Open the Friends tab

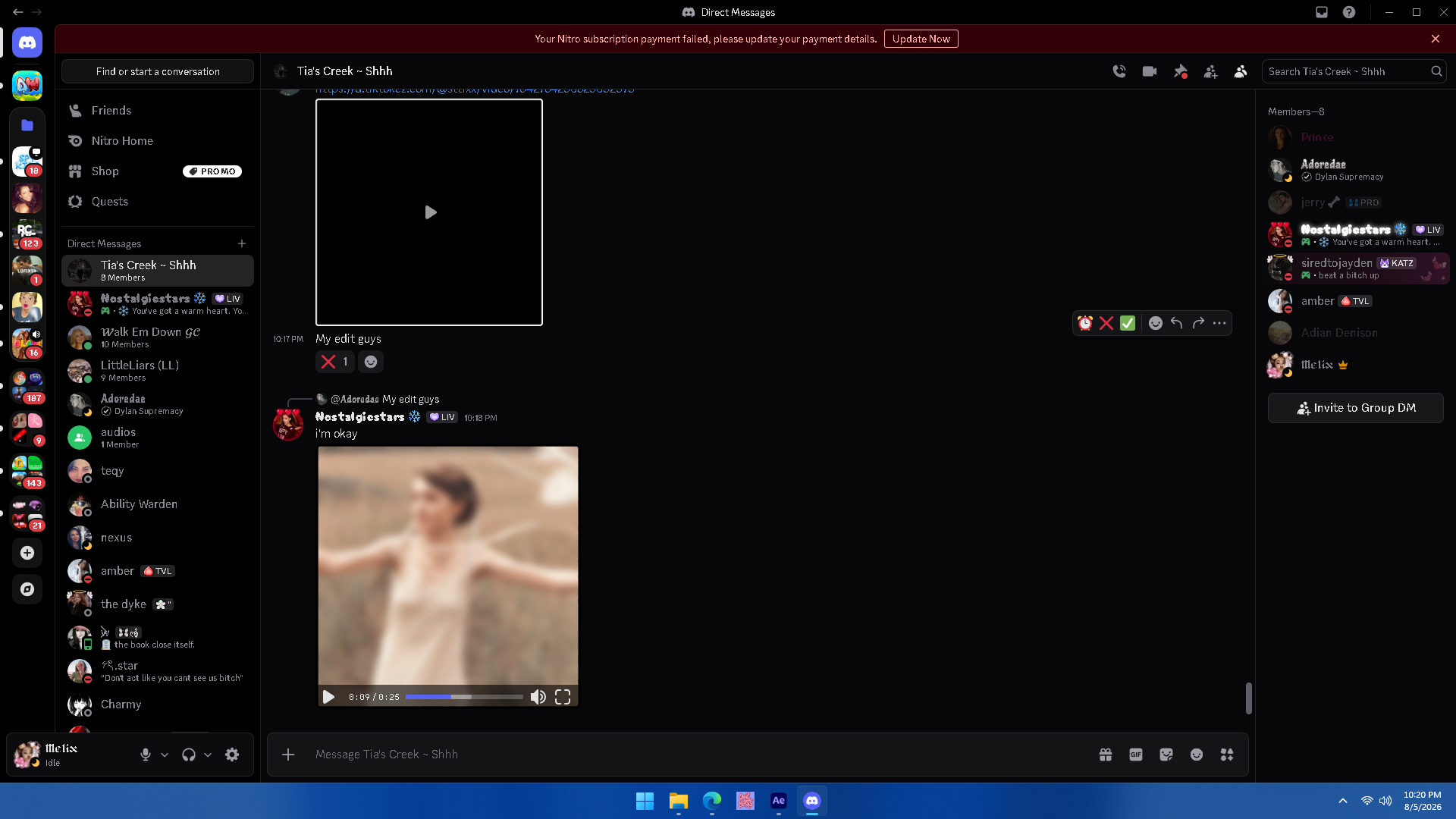[x=158, y=111]
